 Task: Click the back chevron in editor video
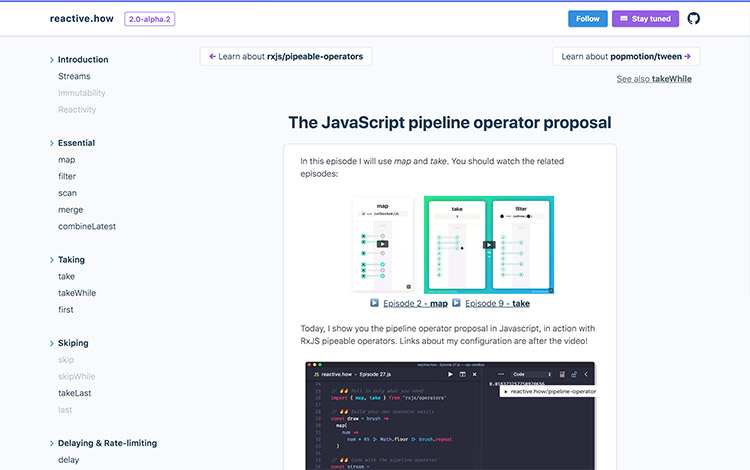pos(586,374)
